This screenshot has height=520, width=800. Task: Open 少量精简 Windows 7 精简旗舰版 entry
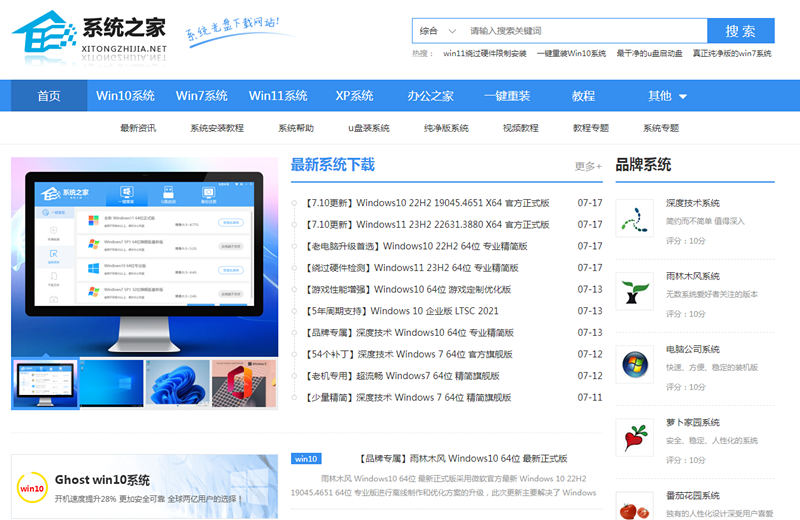(408, 398)
